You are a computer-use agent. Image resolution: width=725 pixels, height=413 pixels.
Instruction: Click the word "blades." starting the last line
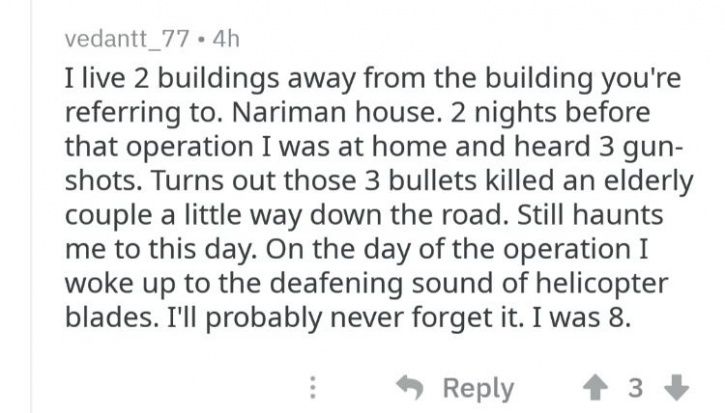pyautogui.click(x=111, y=318)
